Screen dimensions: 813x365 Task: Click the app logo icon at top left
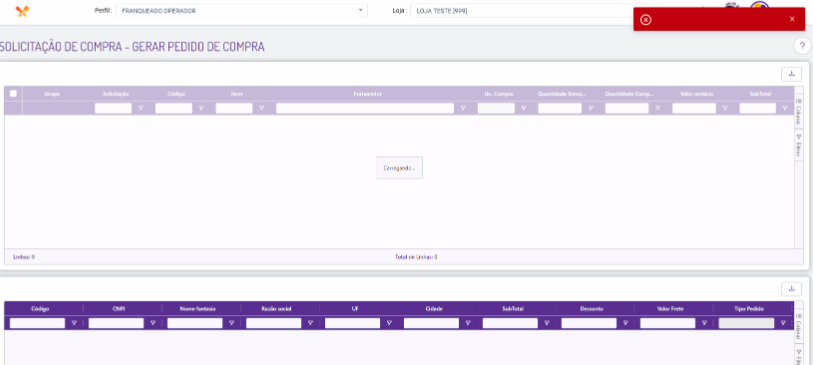22,11
